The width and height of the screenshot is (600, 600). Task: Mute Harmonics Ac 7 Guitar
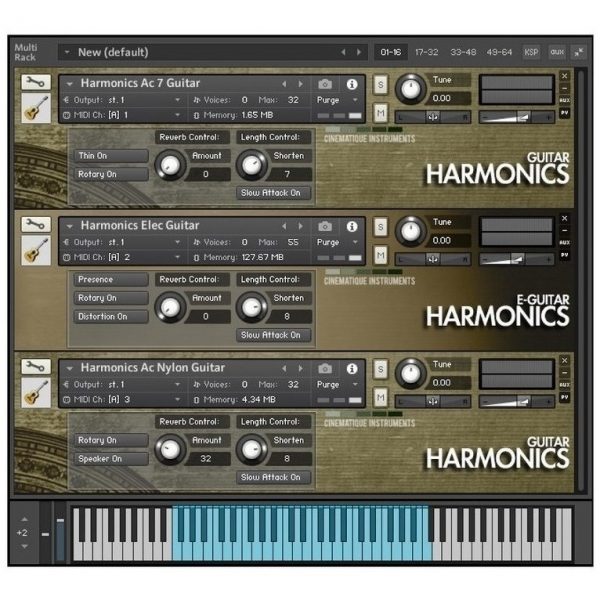pos(380,113)
